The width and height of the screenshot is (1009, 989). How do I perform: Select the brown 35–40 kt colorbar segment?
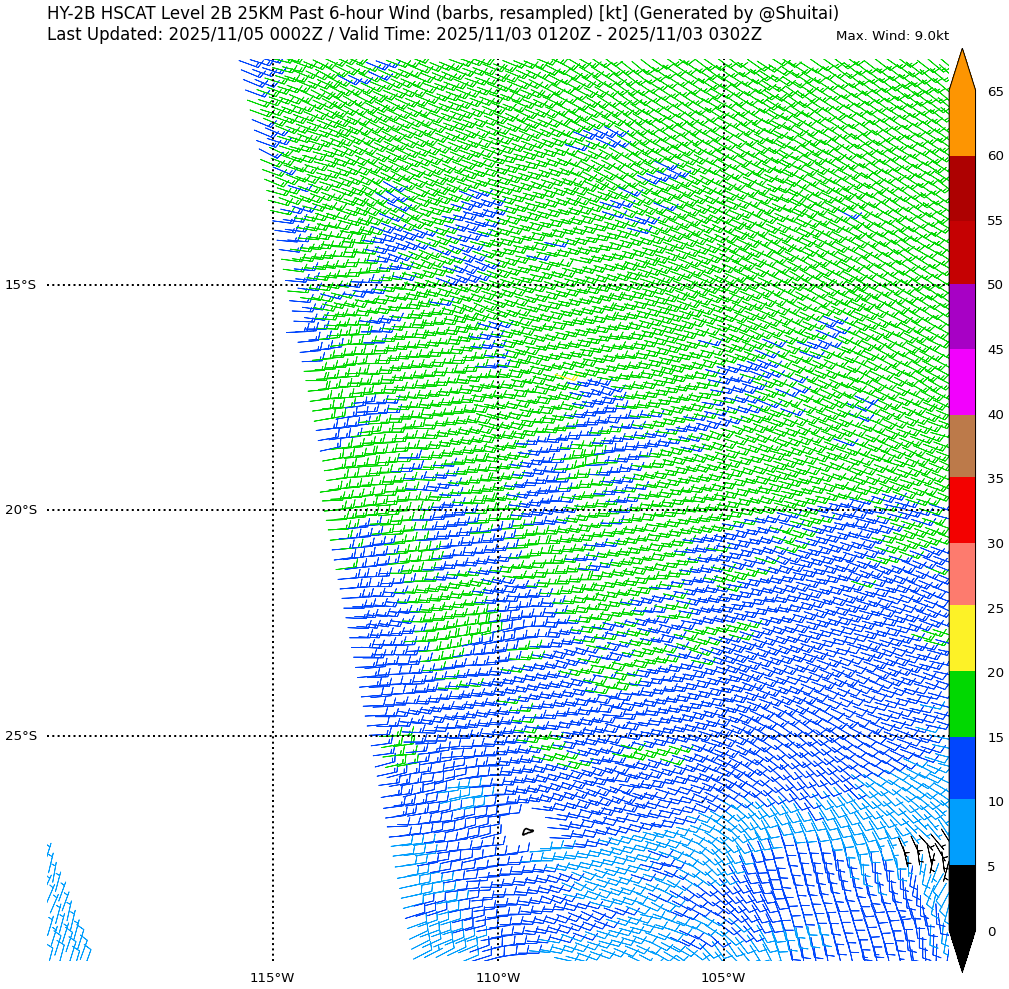pyautogui.click(x=961, y=446)
